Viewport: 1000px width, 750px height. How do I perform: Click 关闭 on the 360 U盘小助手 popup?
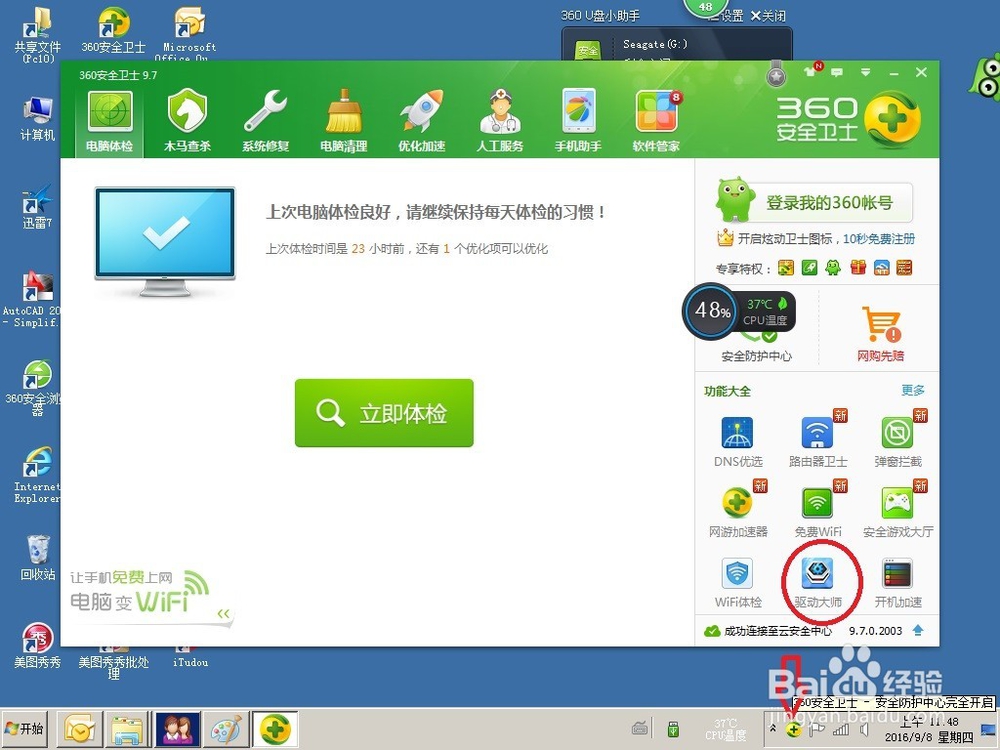tap(768, 16)
